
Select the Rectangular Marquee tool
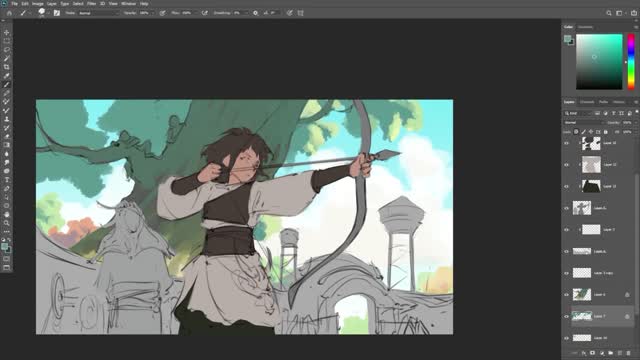pos(7,41)
